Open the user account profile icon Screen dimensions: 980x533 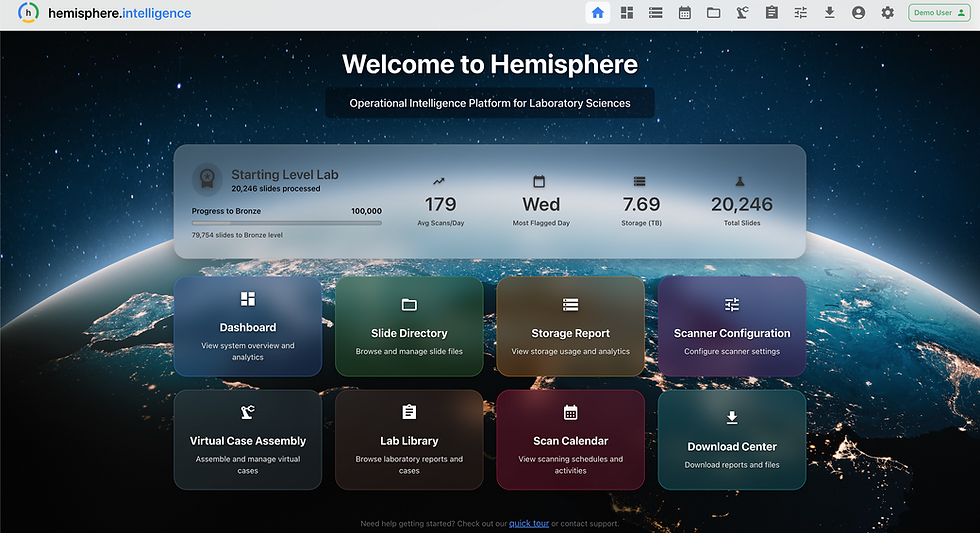pyautogui.click(x=858, y=12)
